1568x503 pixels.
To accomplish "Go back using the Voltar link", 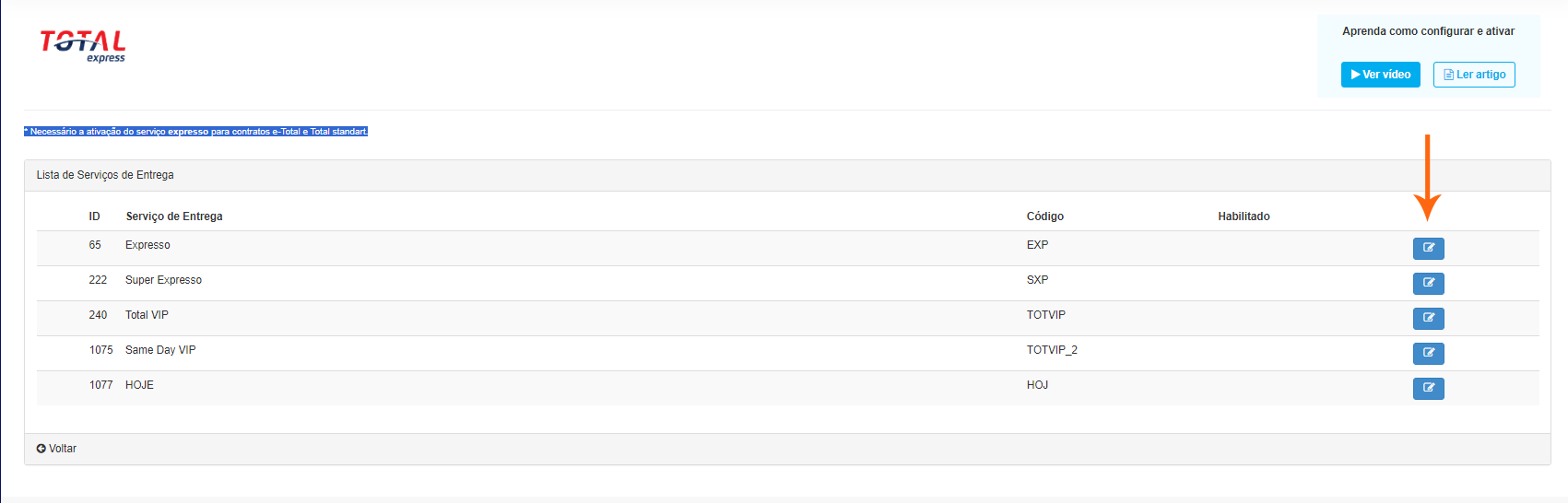I will [x=56, y=449].
